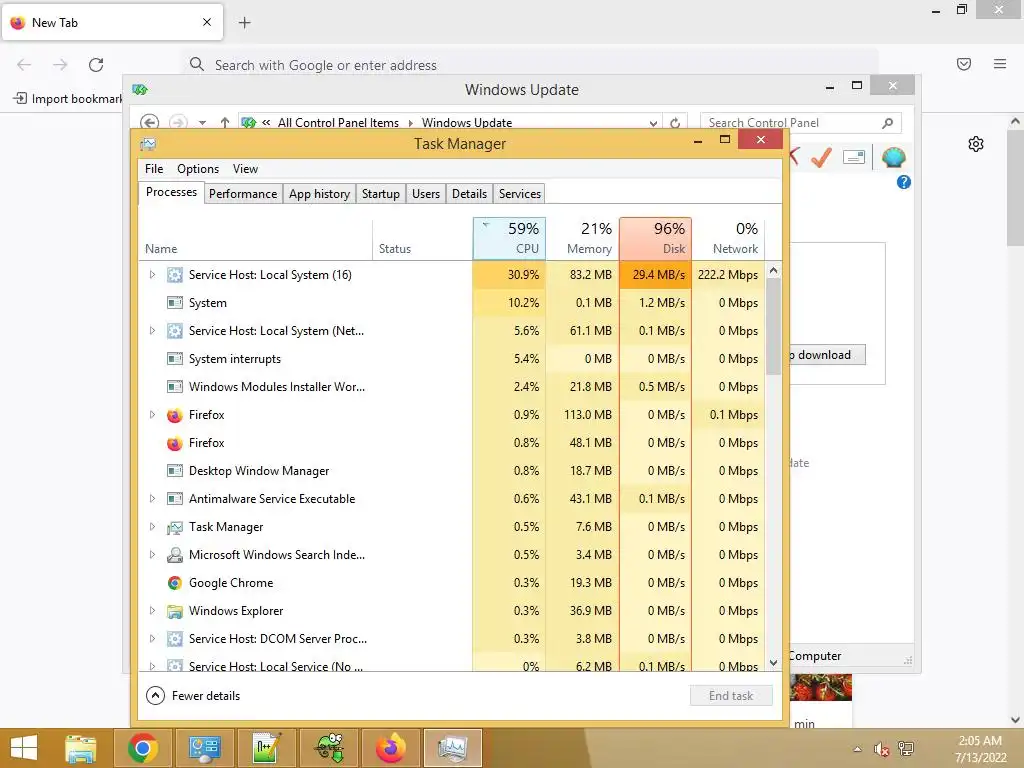Switch to the App history tab
1024x768 pixels.
coord(319,194)
